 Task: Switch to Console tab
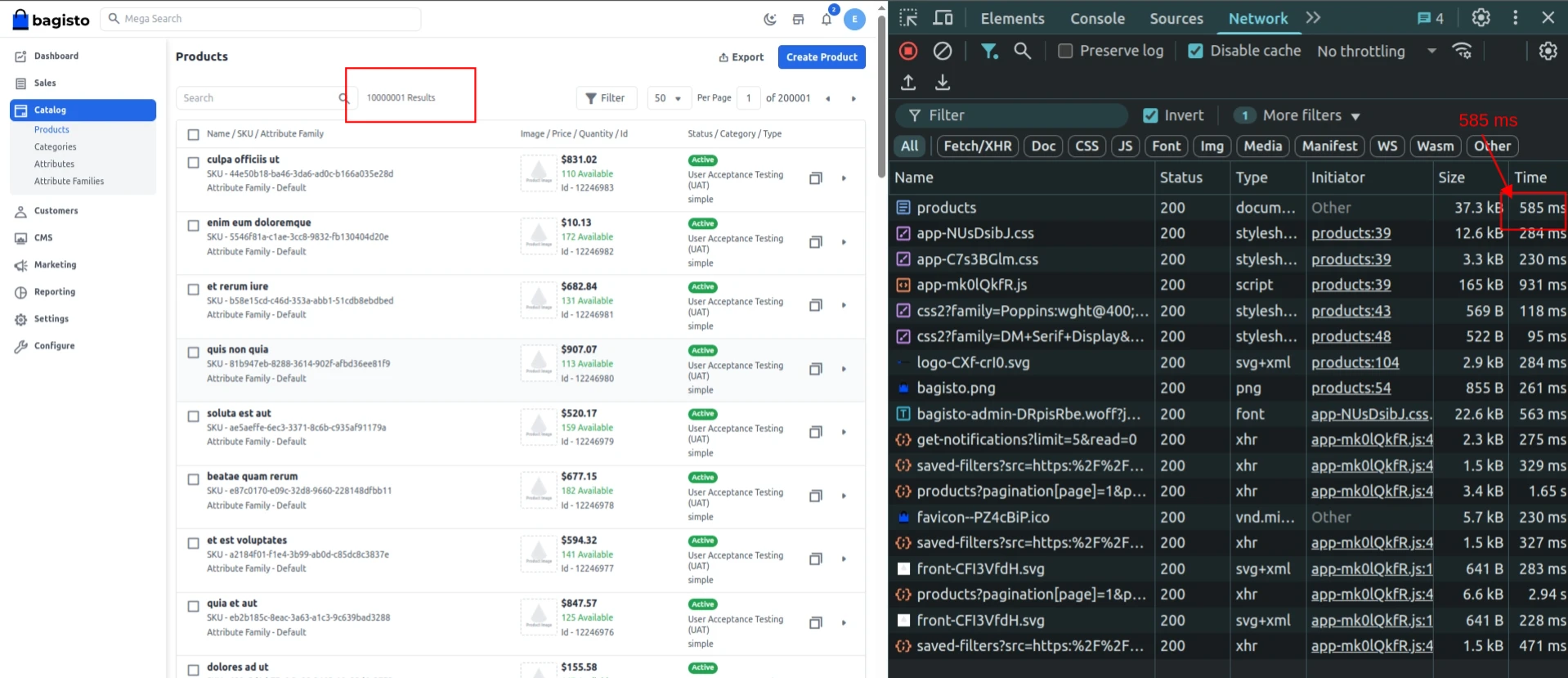click(1097, 18)
